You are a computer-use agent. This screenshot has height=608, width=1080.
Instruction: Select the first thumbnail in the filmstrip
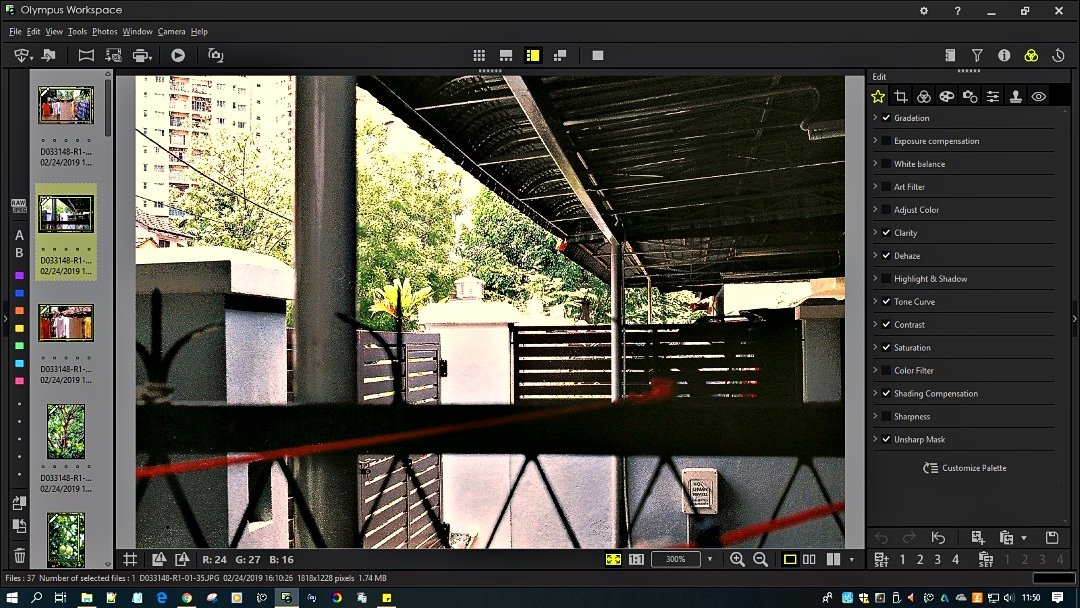click(x=66, y=105)
